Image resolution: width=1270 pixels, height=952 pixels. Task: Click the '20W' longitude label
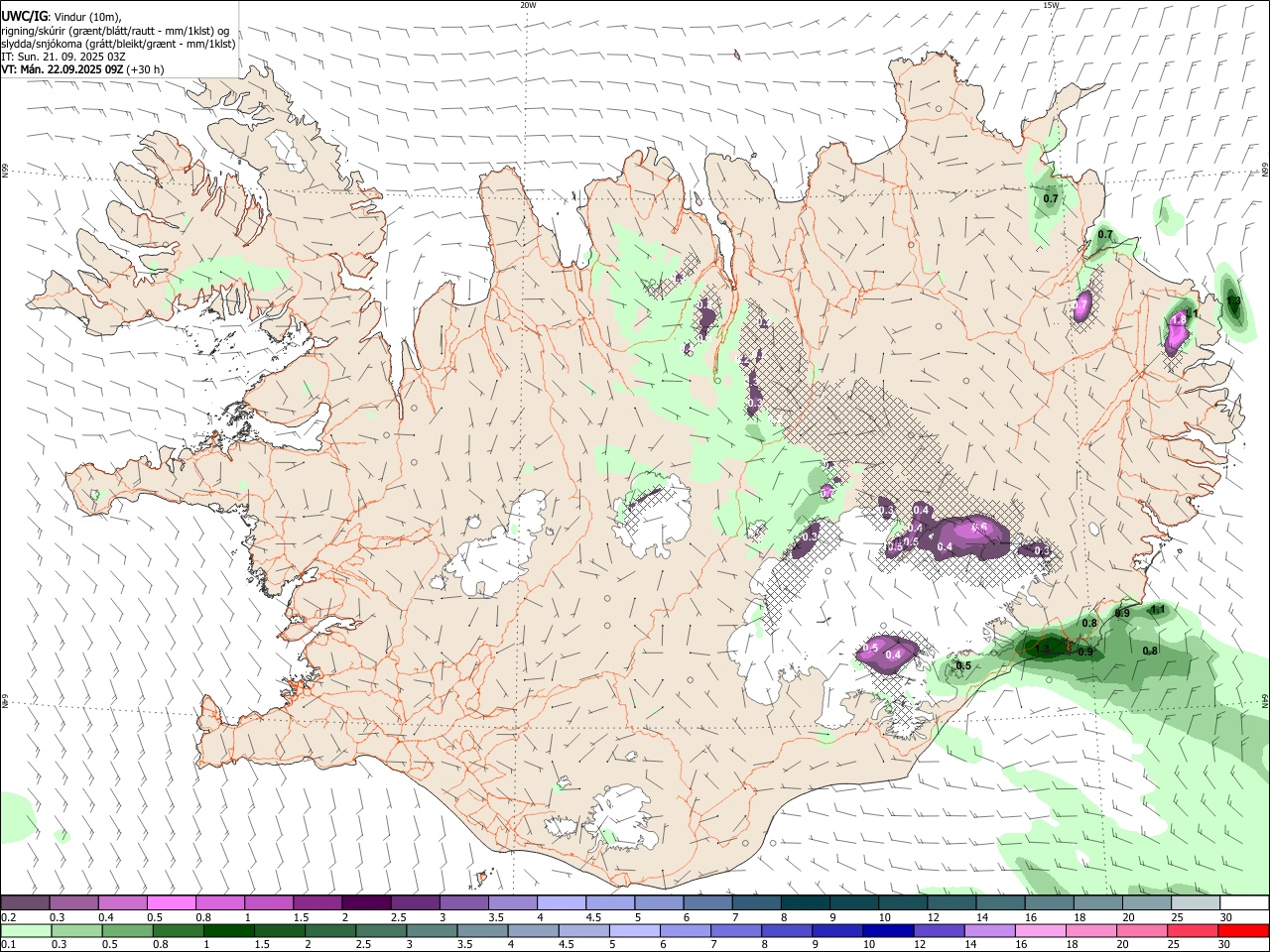click(x=528, y=5)
